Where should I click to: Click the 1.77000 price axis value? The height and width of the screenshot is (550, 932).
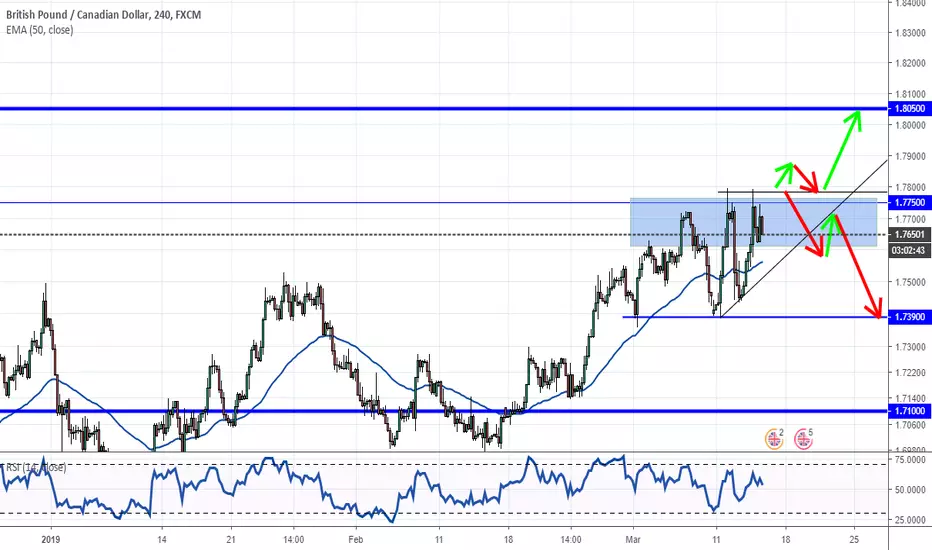coord(910,219)
